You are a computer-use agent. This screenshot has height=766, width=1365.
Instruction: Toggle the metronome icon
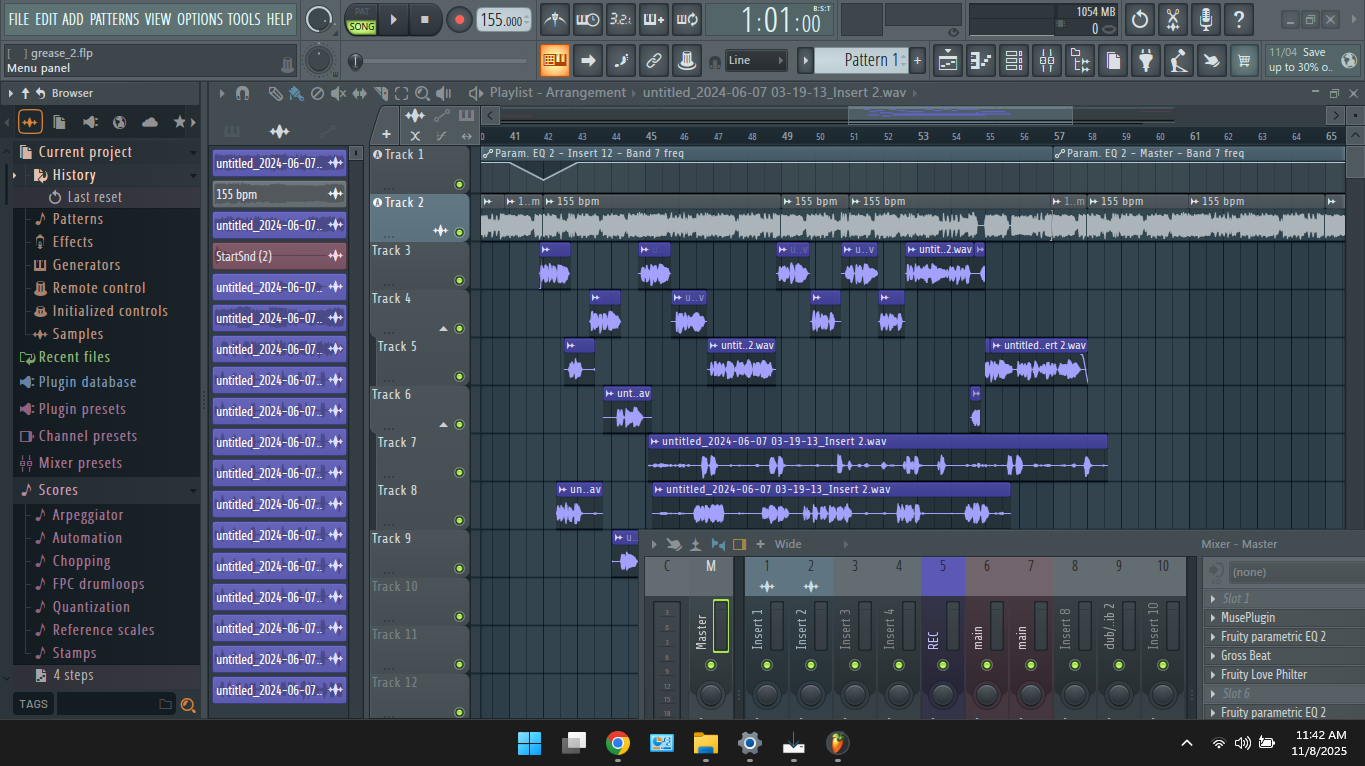(555, 19)
